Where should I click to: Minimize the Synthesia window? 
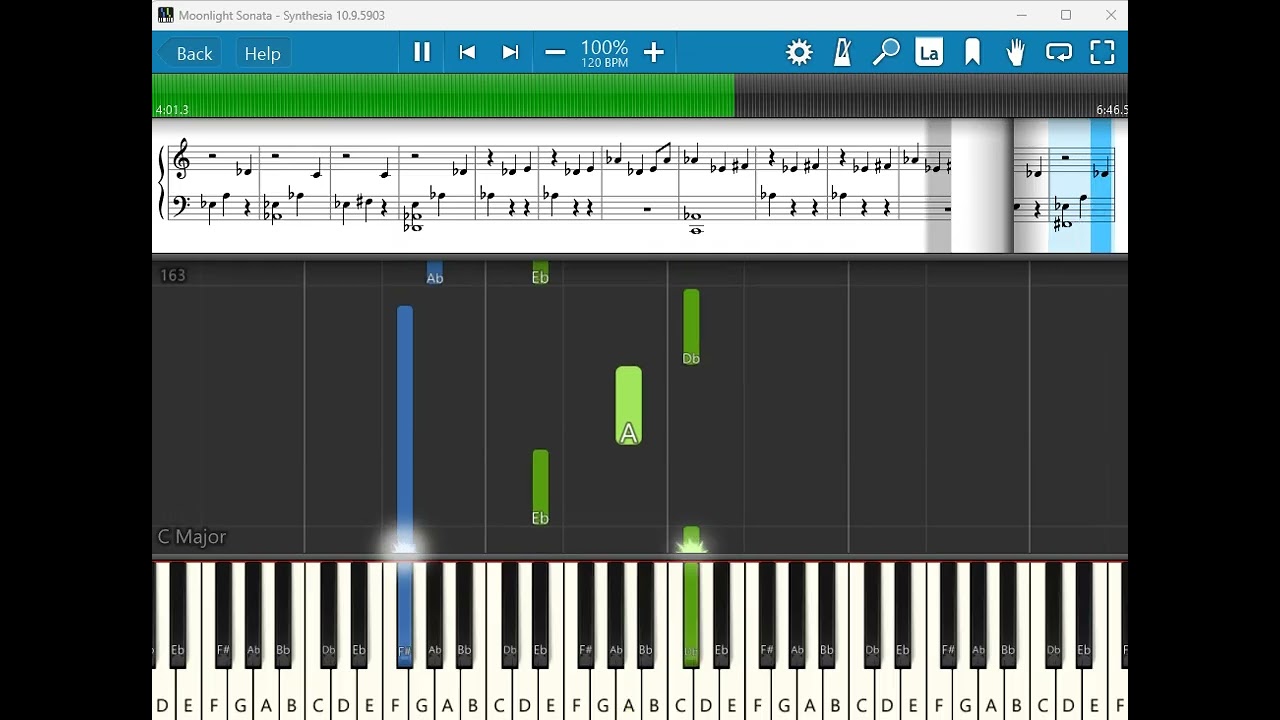tap(1021, 15)
